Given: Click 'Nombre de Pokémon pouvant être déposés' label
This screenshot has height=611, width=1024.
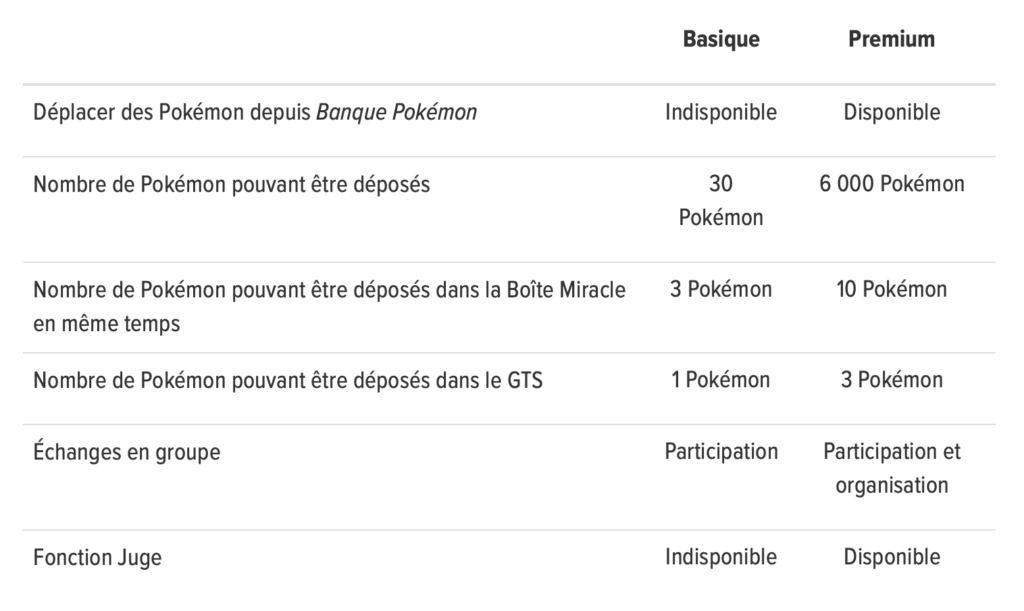Looking at the screenshot, I should [x=231, y=185].
